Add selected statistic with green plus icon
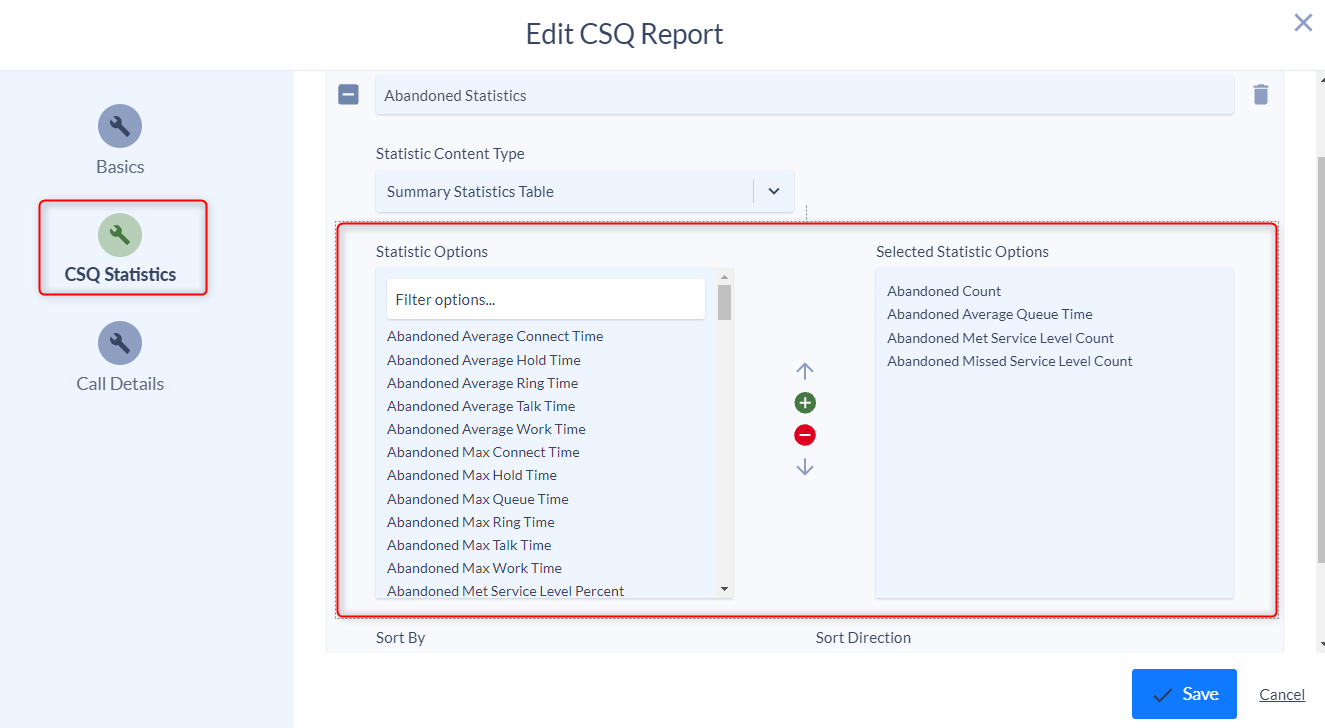This screenshot has height=728, width=1325. [x=804, y=402]
